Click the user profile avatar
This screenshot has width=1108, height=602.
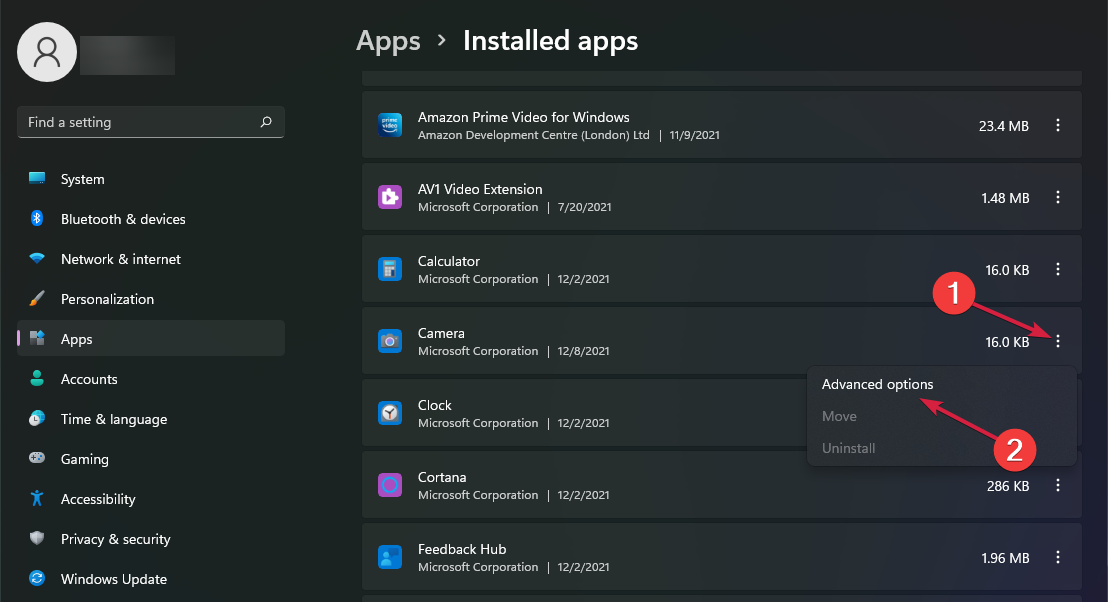coord(46,51)
